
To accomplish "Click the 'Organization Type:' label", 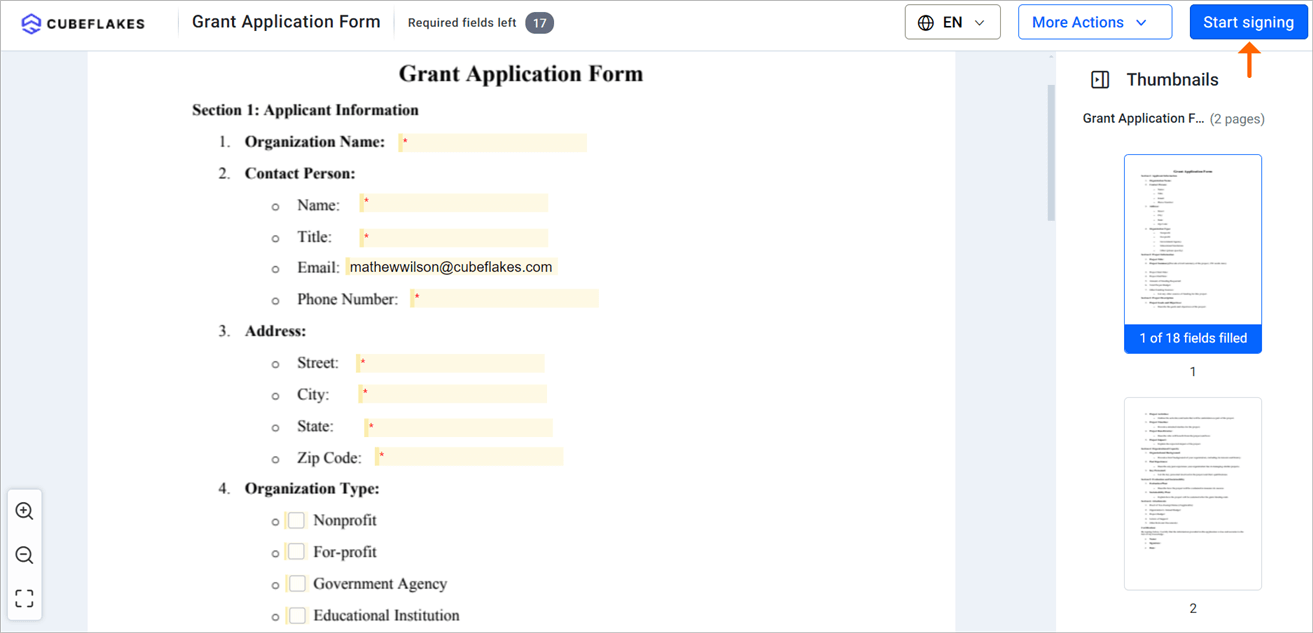I will (x=312, y=489).
